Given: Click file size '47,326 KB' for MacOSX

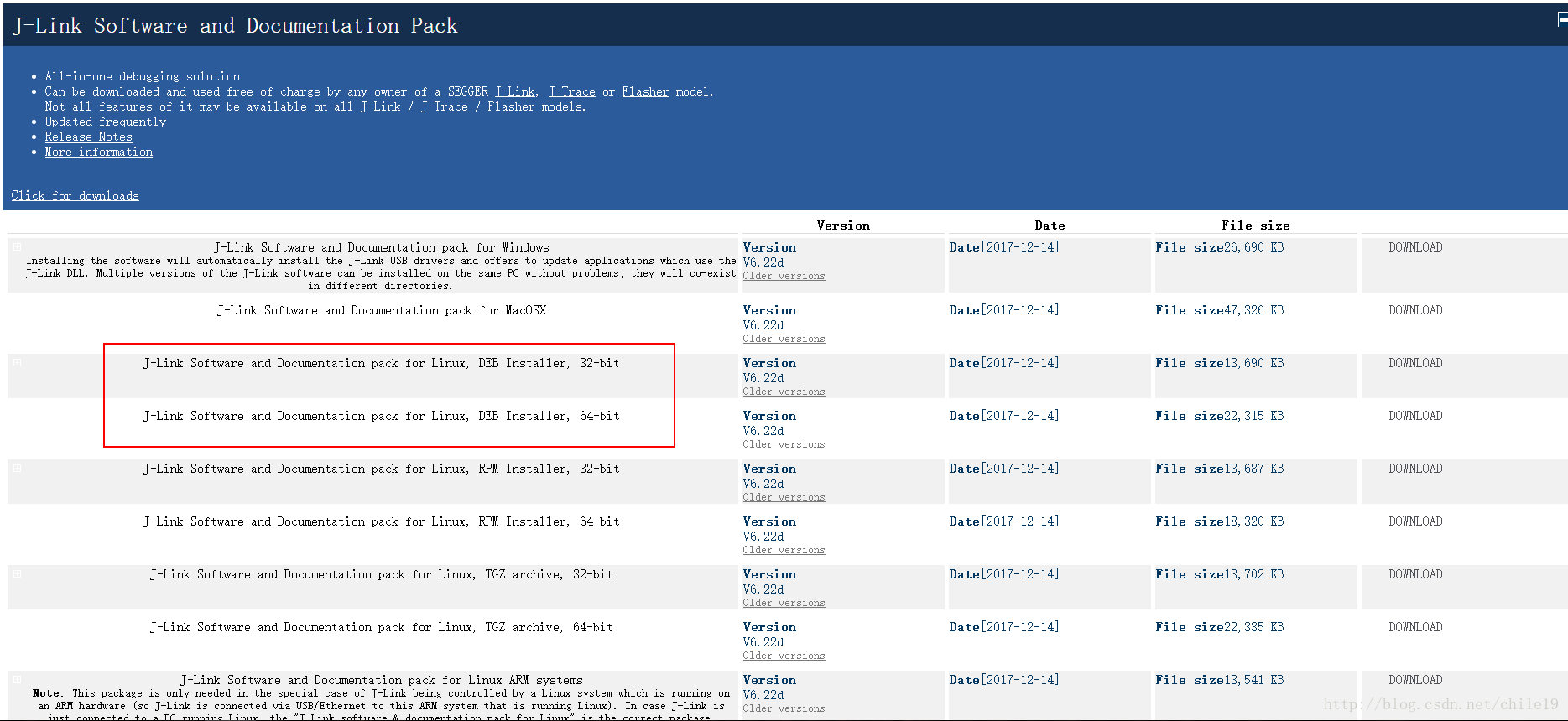Looking at the screenshot, I should point(1253,310).
